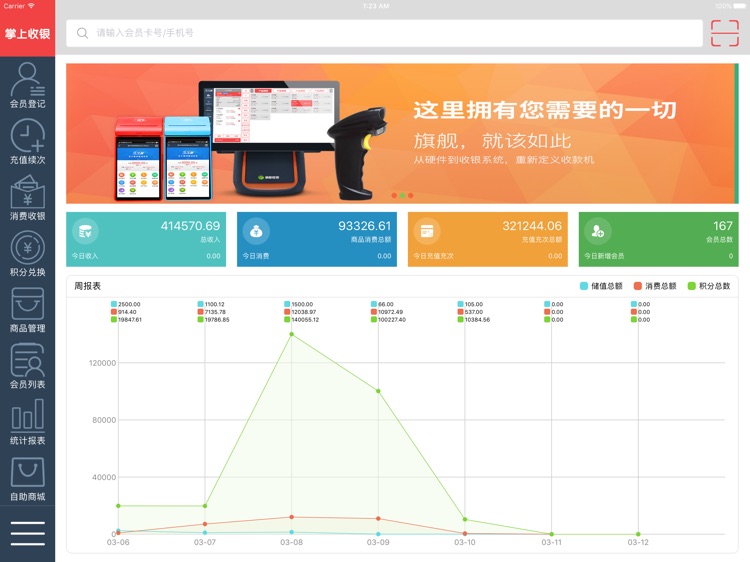Click the 今日新增会员 label
The height and width of the screenshot is (562, 750).
604,256
